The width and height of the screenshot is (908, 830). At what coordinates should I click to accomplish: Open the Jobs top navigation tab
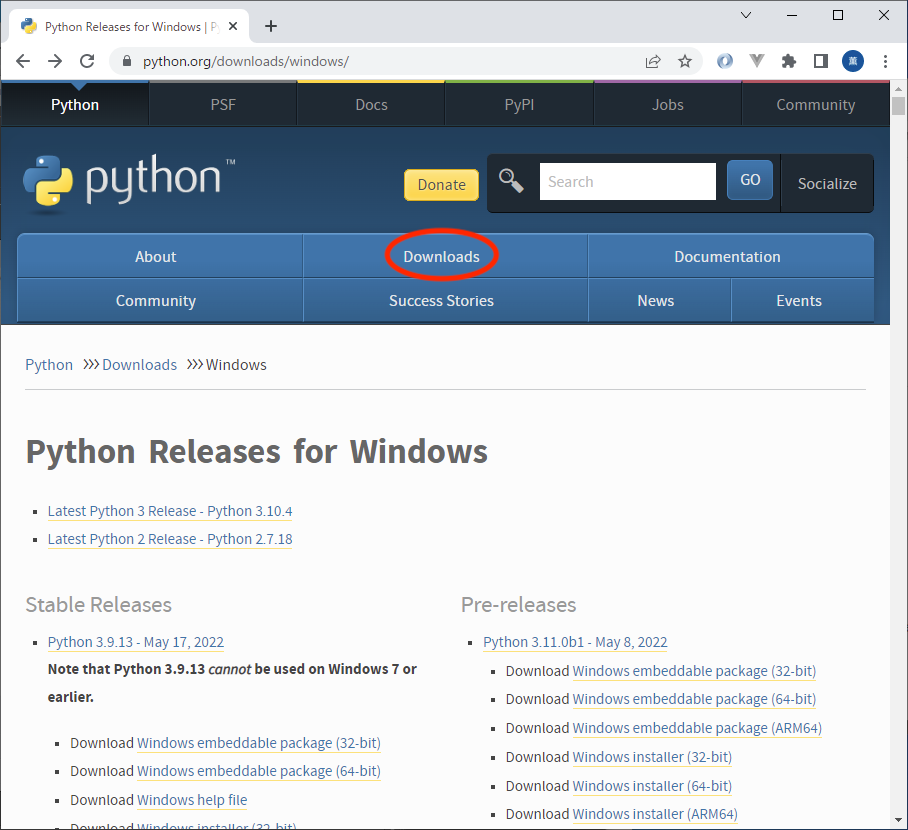[668, 105]
